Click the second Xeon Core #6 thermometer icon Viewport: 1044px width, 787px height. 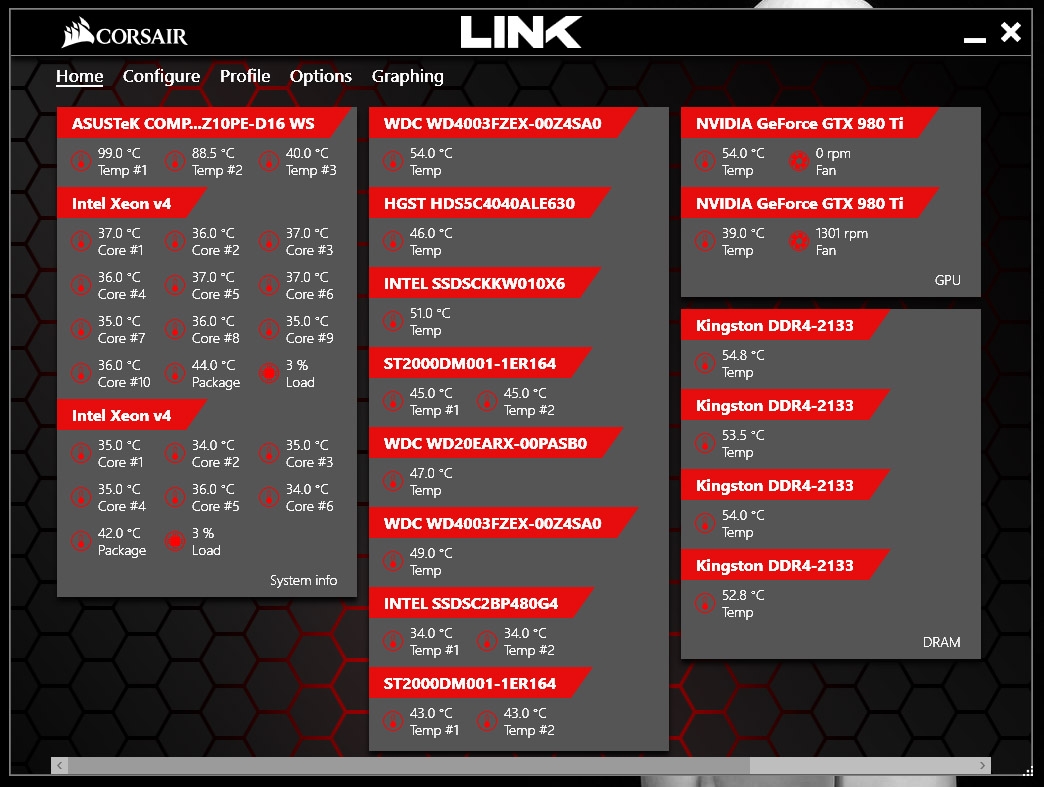(269, 497)
